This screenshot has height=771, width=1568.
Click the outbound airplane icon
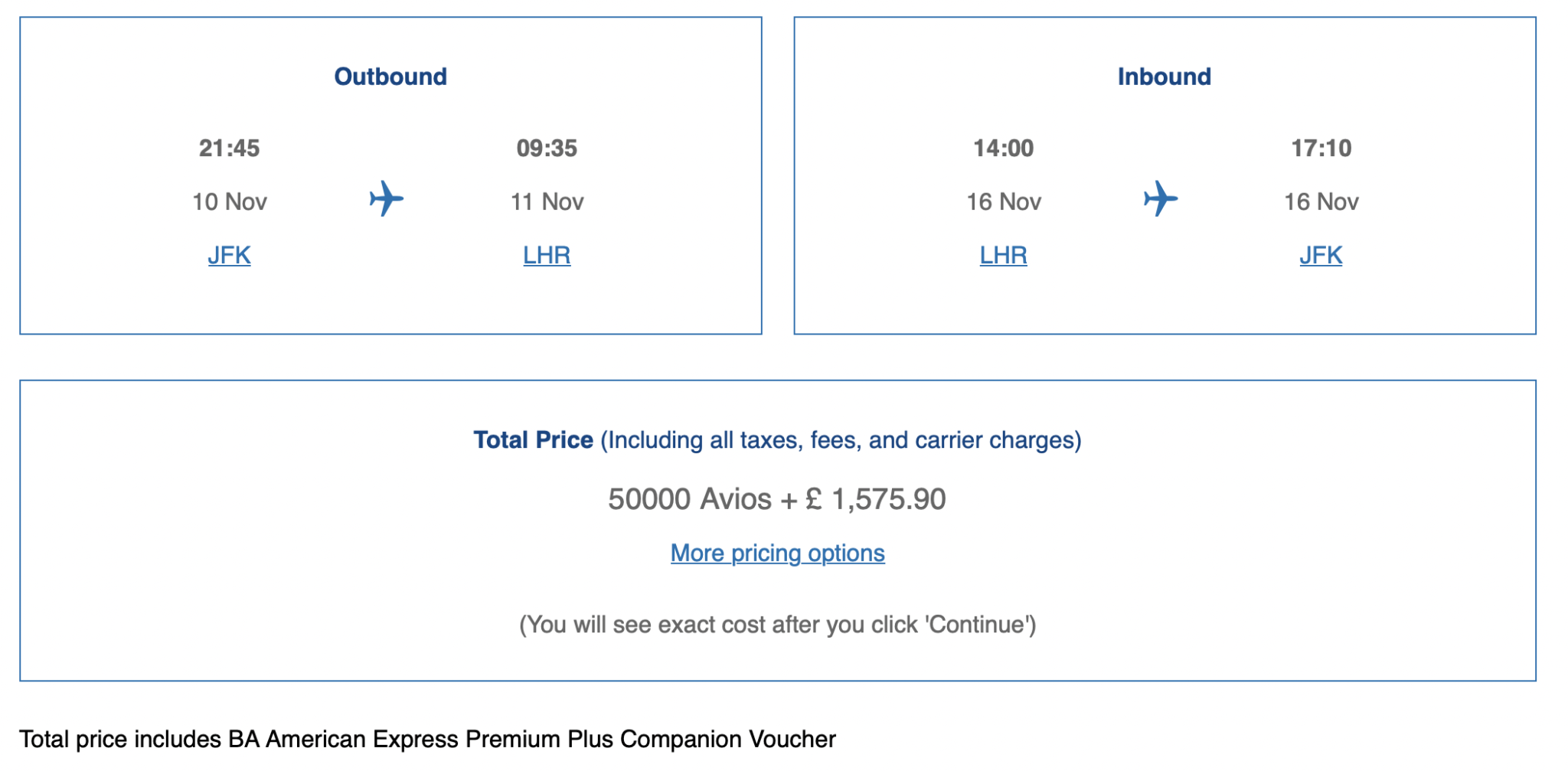coord(386,198)
